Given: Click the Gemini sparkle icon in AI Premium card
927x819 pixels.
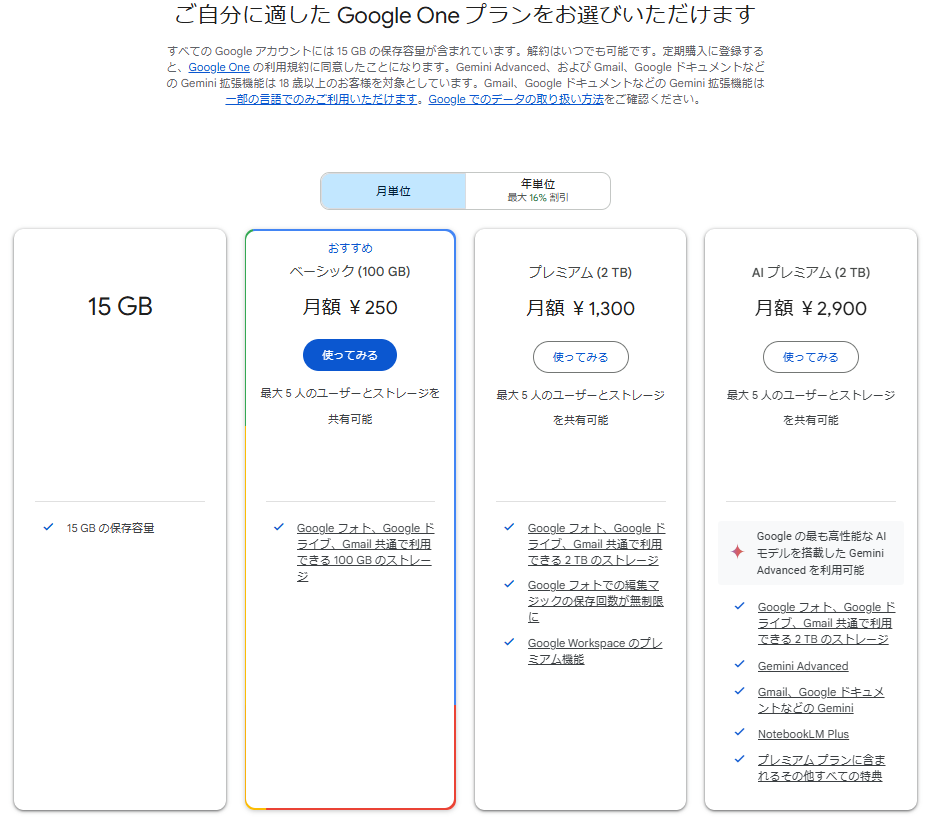Looking at the screenshot, I should click(737, 552).
